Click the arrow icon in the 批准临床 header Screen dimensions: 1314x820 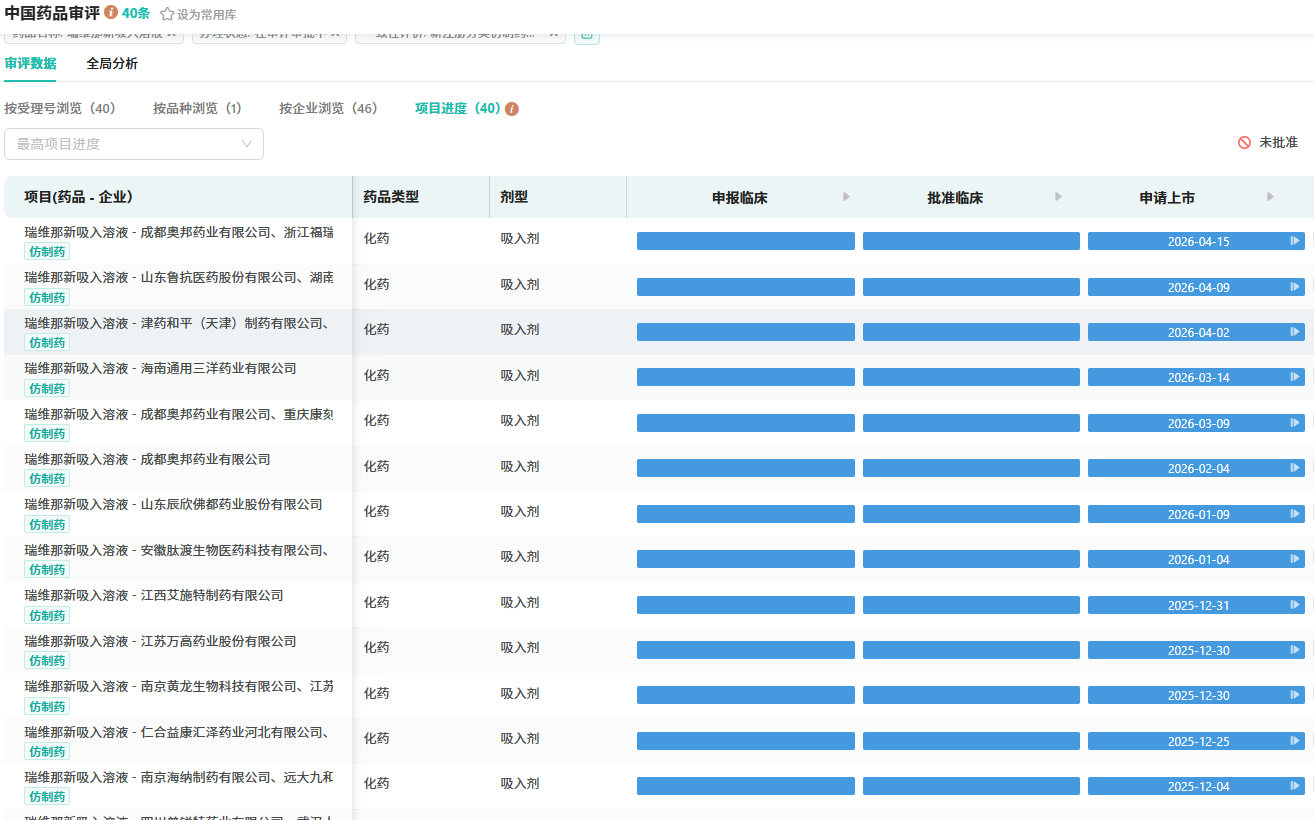click(x=1058, y=197)
